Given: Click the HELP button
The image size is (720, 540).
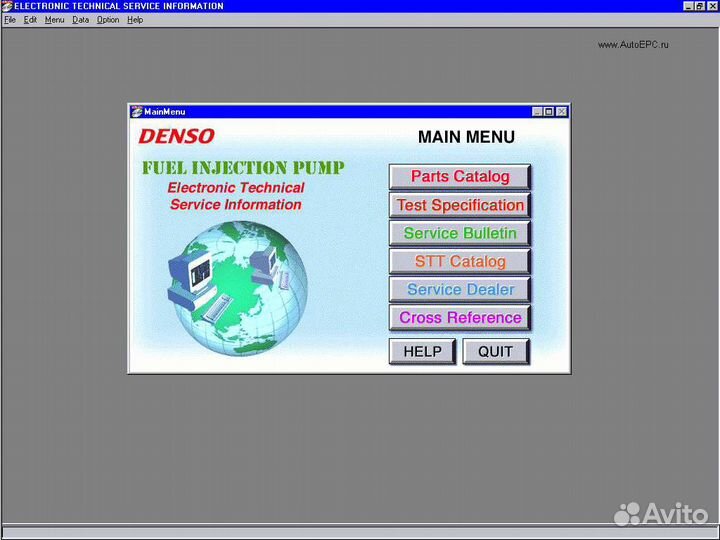Looking at the screenshot, I should point(422,352).
